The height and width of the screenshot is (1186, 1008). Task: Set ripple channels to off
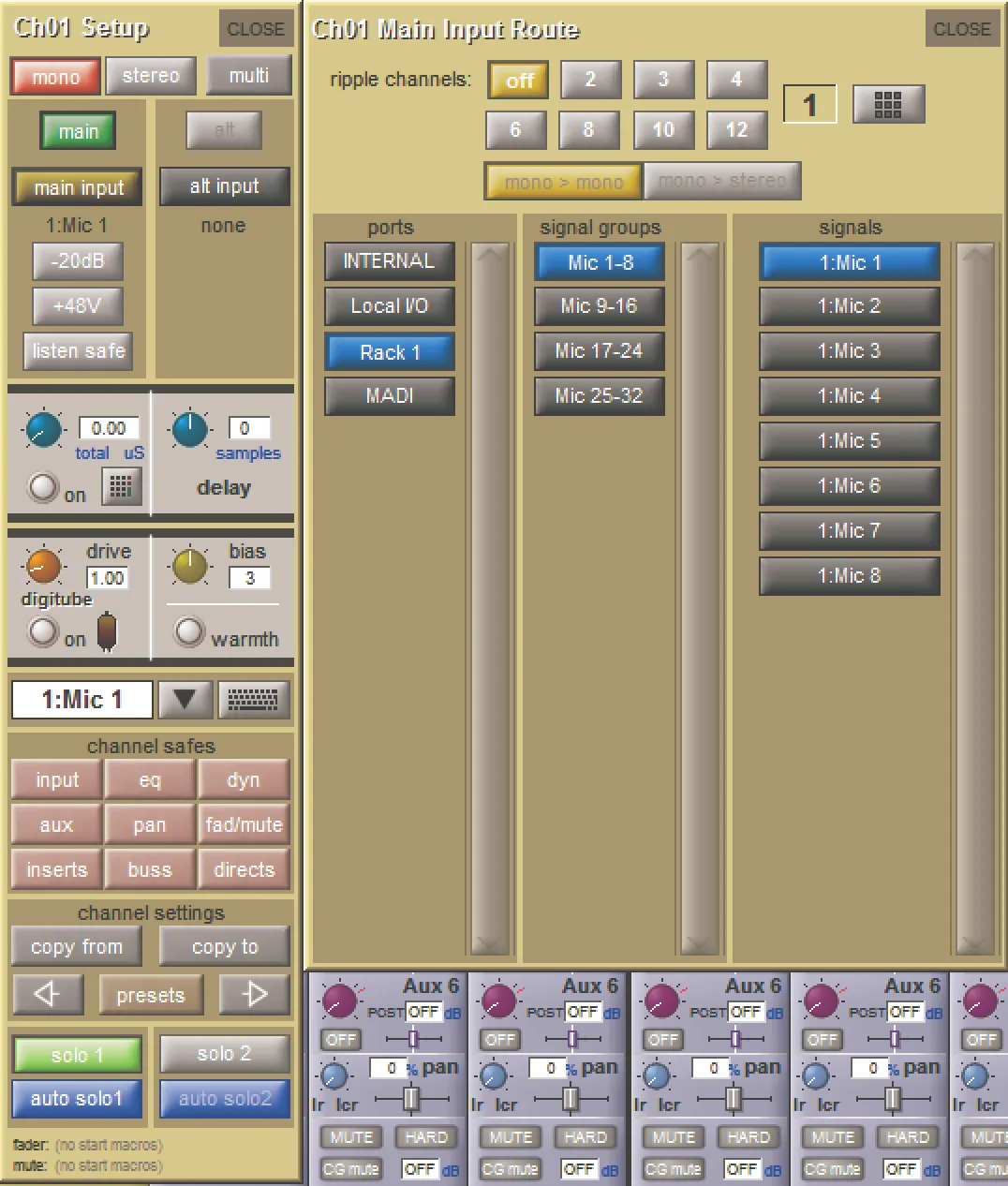[519, 81]
